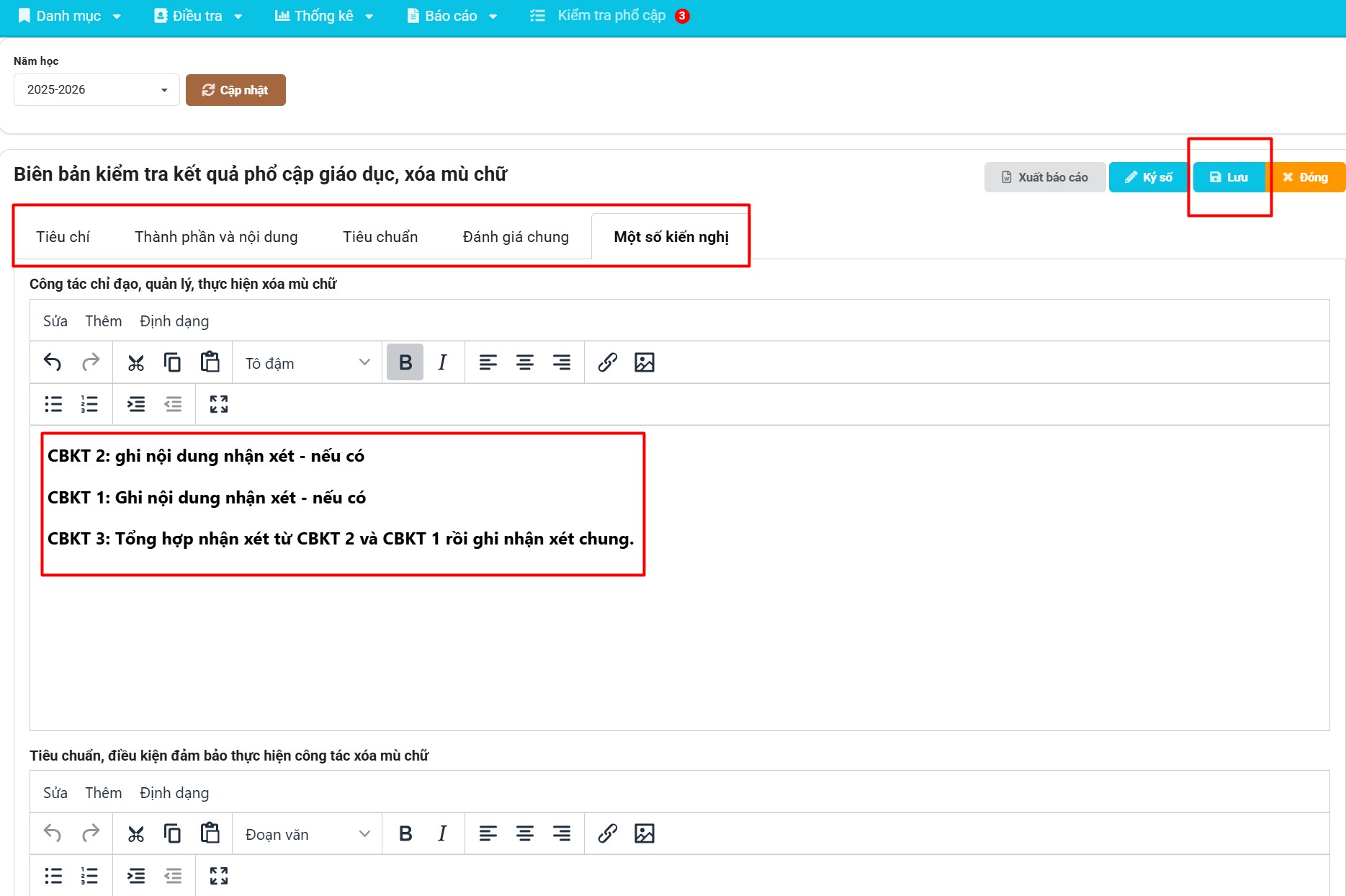Click the Xuất báo cáo button
The height and width of the screenshot is (896, 1346).
click(x=1044, y=177)
